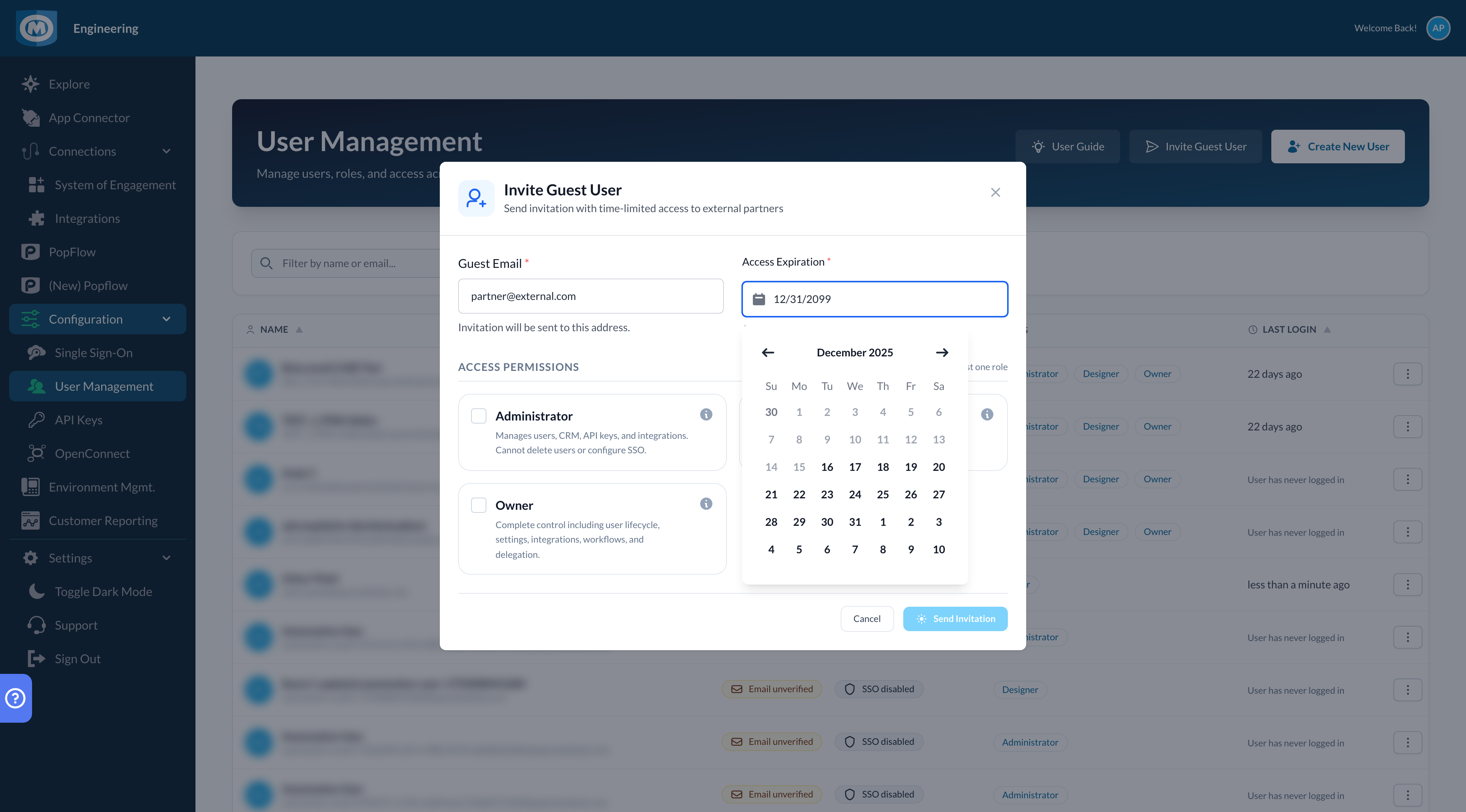Click the Support headset icon

tap(36, 625)
